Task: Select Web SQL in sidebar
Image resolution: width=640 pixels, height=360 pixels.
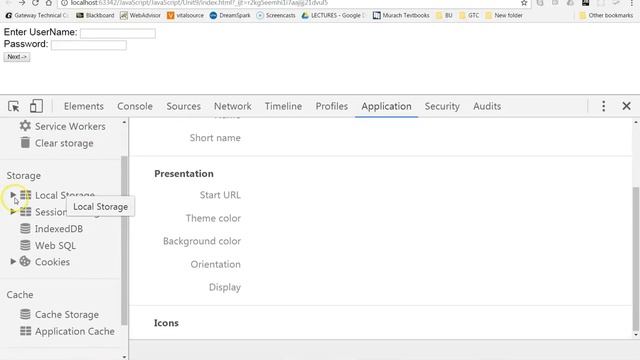Action: point(55,246)
